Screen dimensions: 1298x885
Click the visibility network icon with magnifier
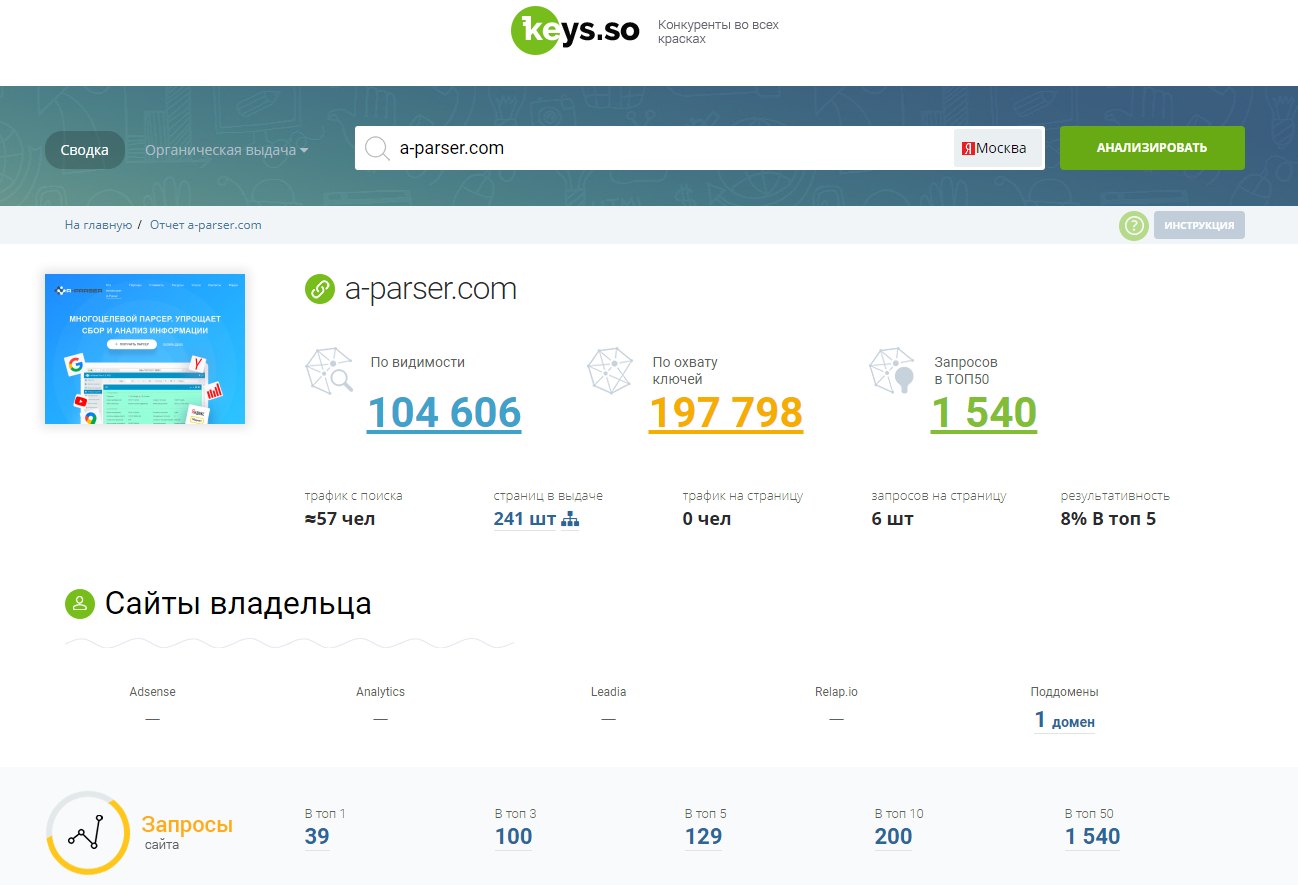point(329,371)
